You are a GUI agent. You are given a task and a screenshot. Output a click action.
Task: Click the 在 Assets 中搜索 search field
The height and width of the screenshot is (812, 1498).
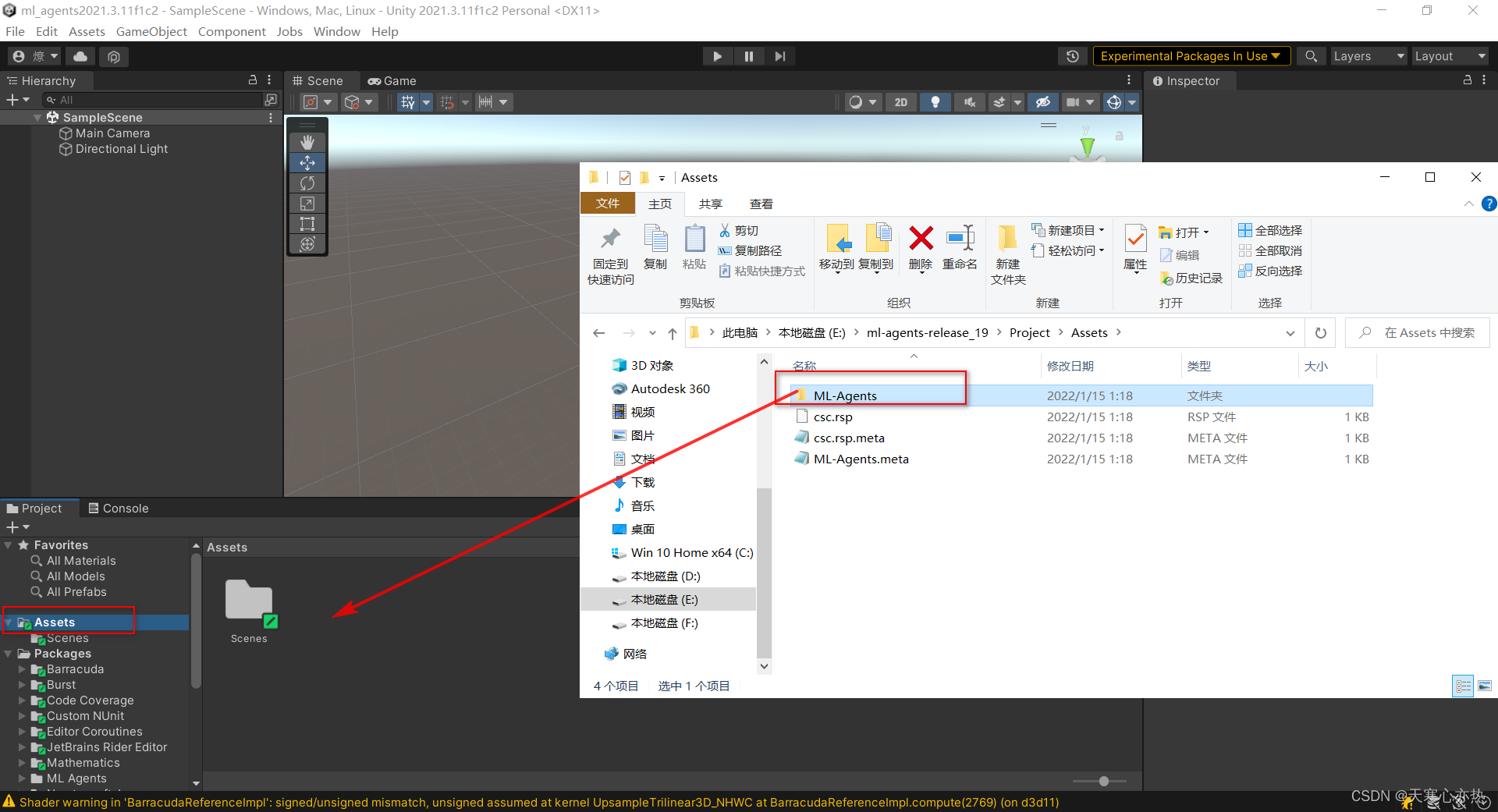[x=1418, y=333]
